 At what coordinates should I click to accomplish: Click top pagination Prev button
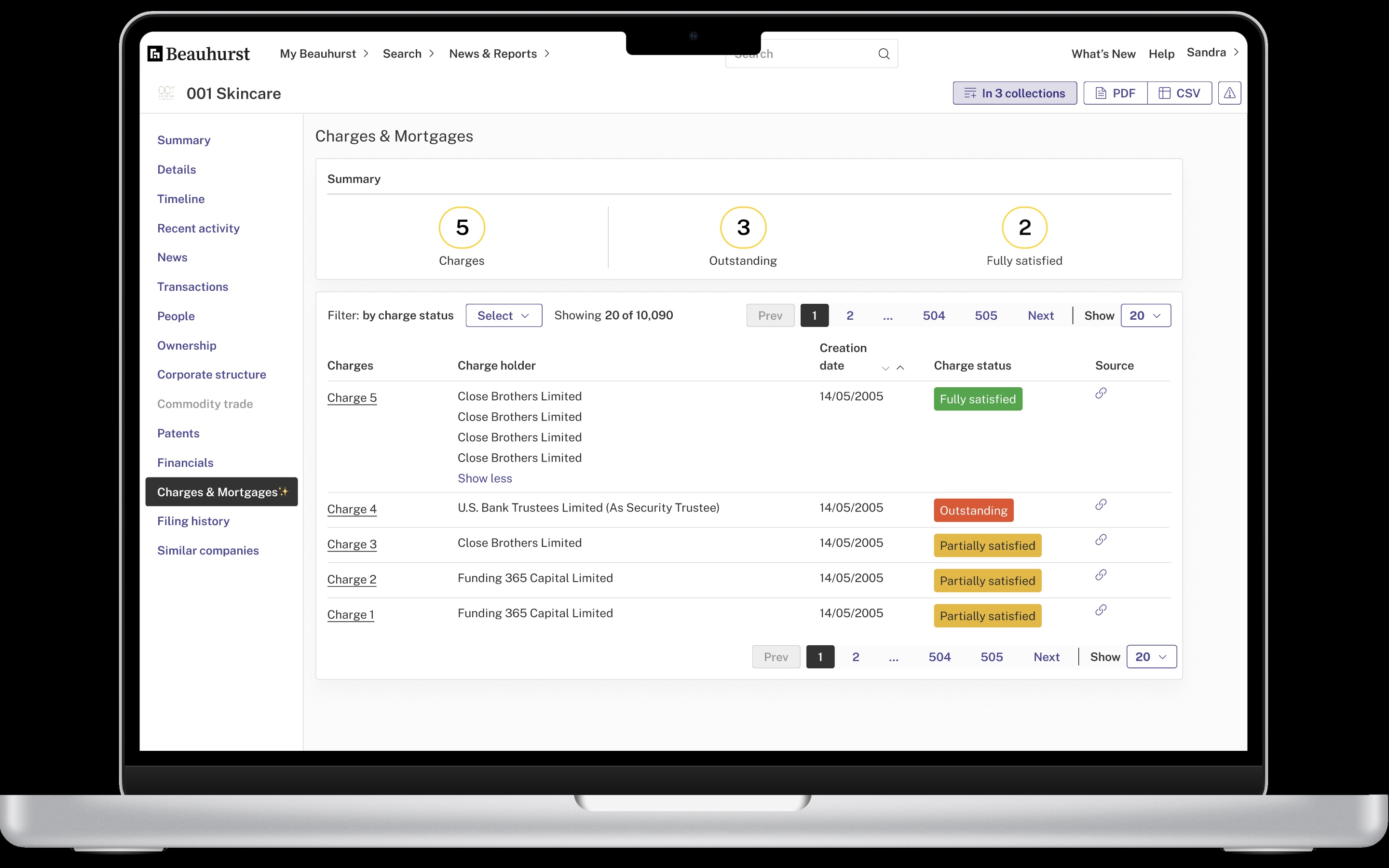point(770,316)
